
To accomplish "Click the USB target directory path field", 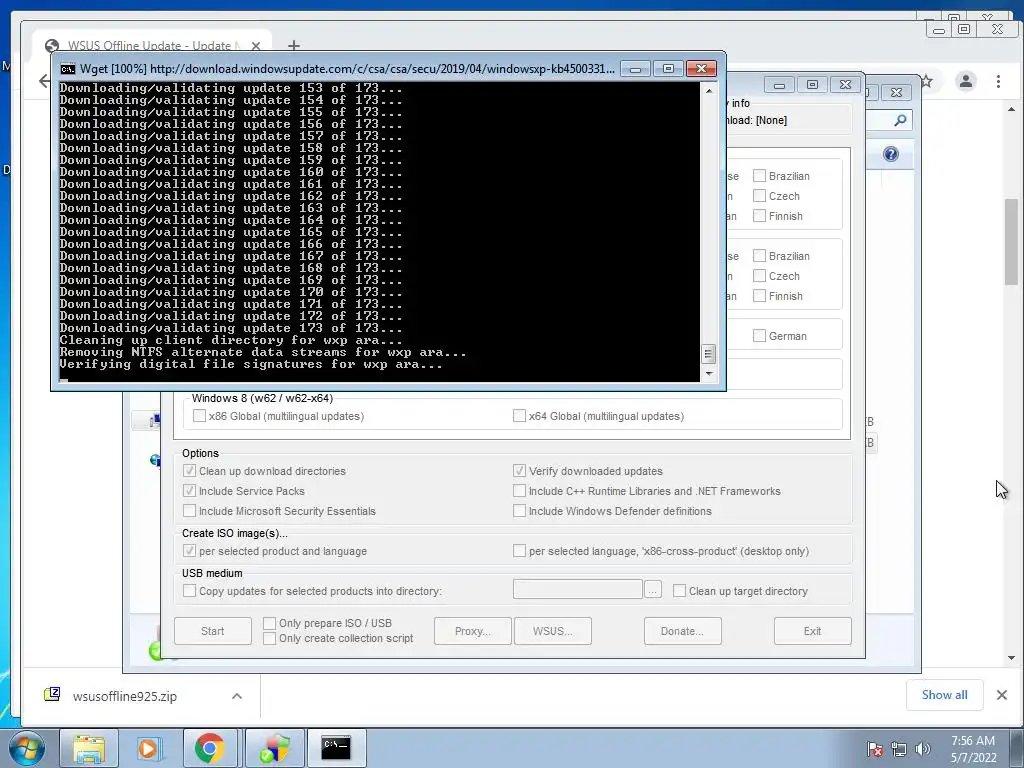I will [578, 589].
